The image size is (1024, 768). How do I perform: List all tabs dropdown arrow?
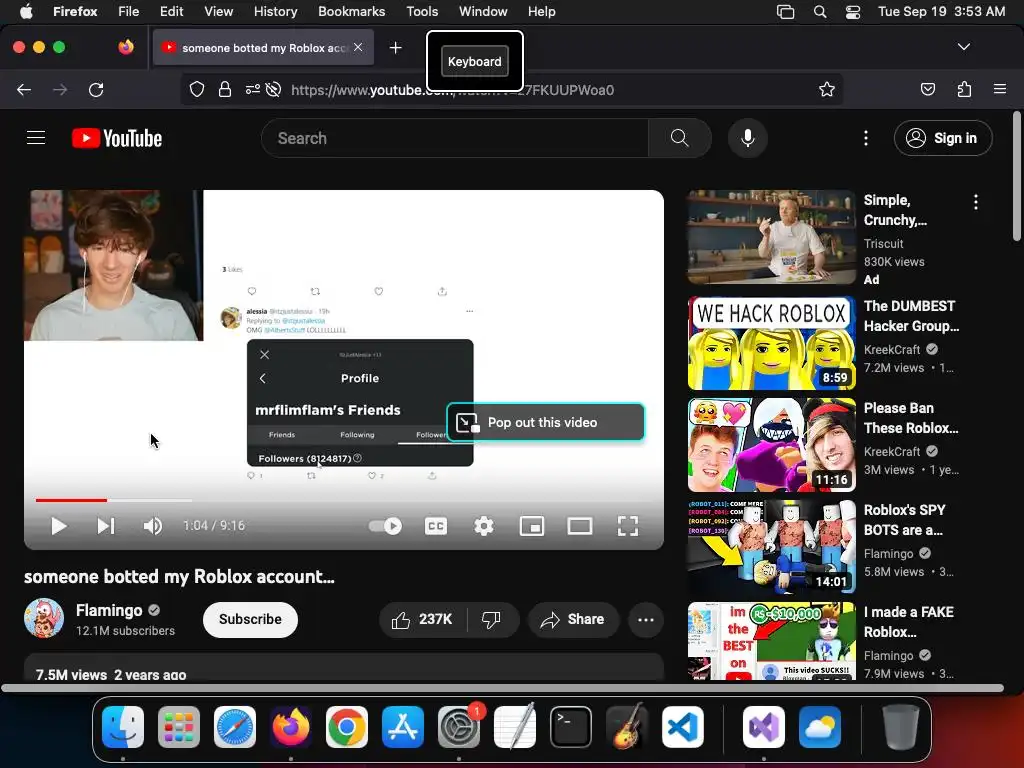point(963,47)
